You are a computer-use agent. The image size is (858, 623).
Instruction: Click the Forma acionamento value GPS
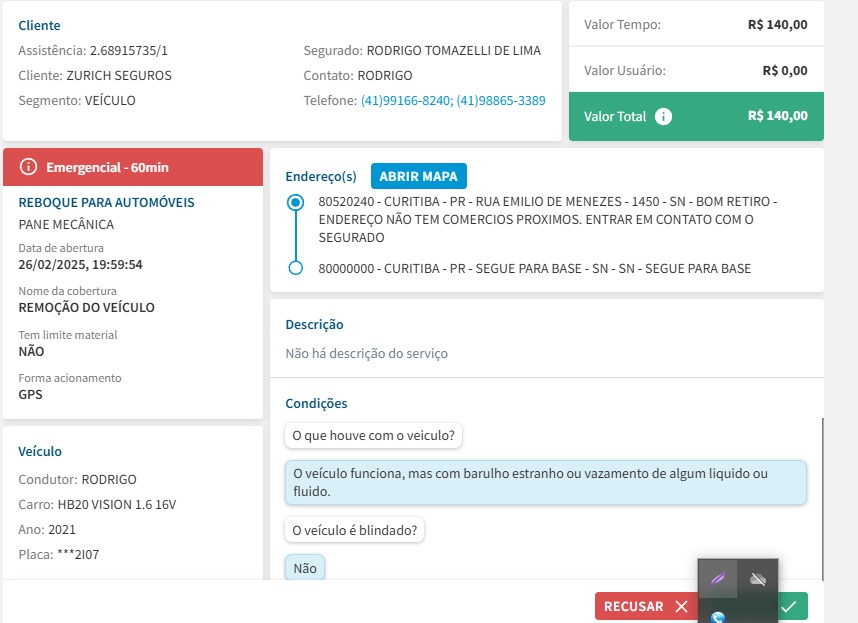click(31, 394)
